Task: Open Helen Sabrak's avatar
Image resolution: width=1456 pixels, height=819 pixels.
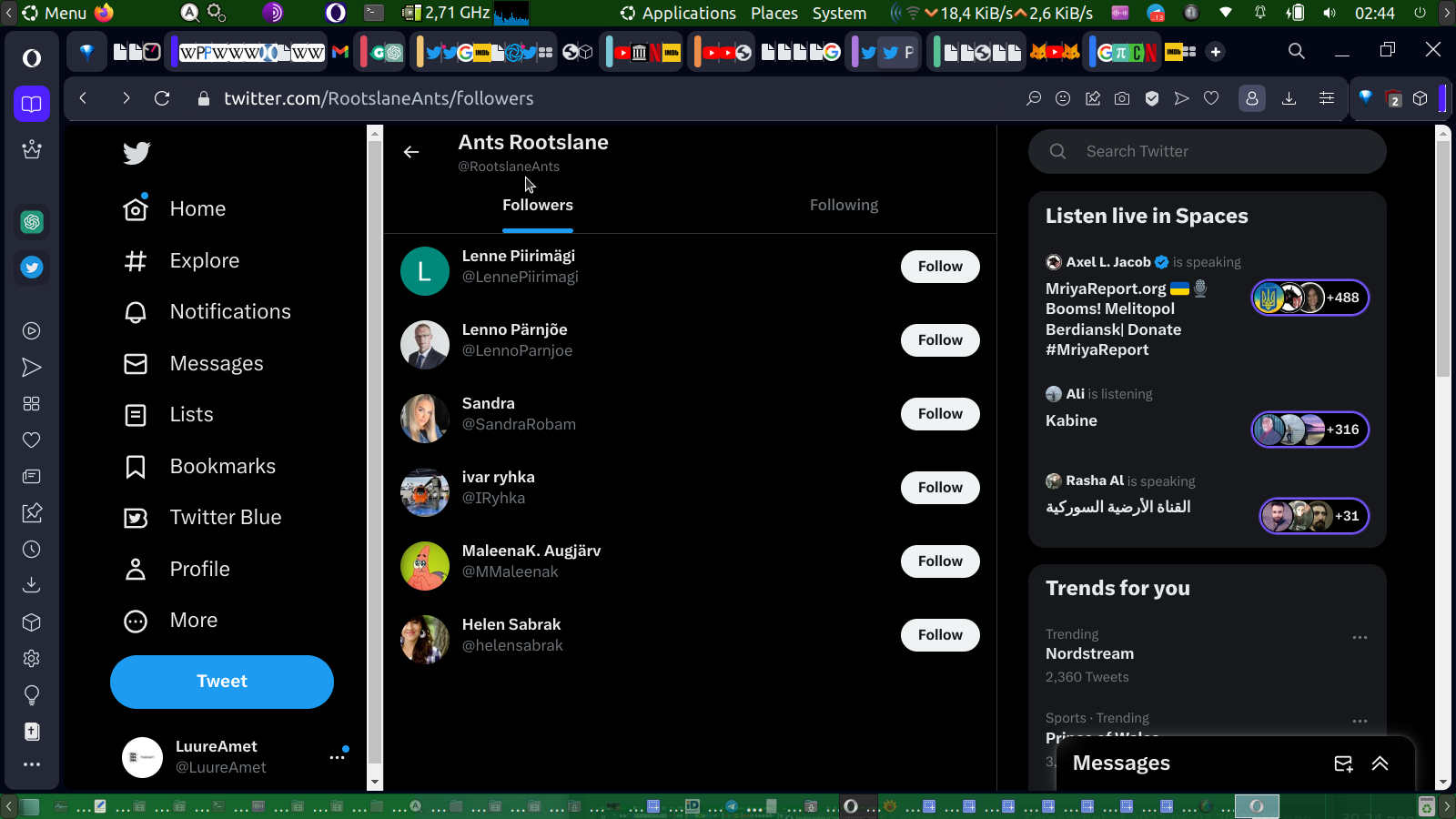Action: 425,640
